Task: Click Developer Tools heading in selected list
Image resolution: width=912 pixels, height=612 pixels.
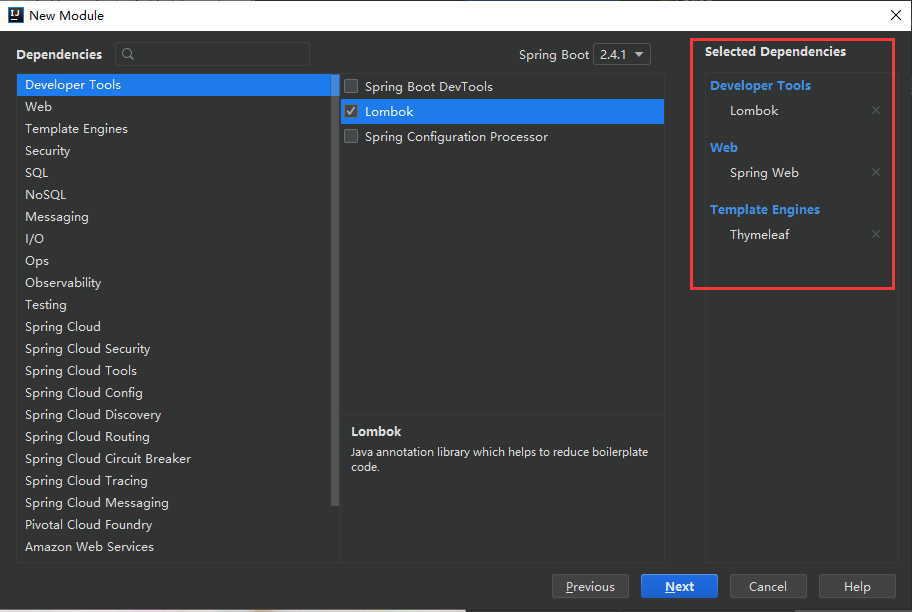Action: coord(760,86)
